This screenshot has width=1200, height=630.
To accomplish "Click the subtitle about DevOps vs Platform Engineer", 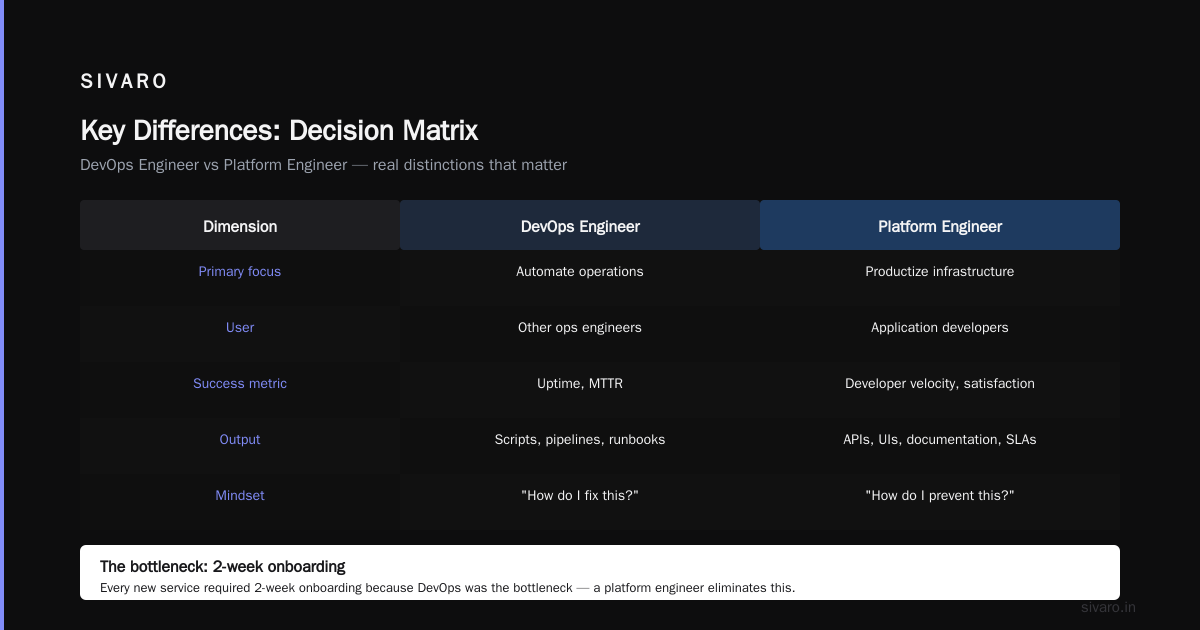I will click(323, 165).
